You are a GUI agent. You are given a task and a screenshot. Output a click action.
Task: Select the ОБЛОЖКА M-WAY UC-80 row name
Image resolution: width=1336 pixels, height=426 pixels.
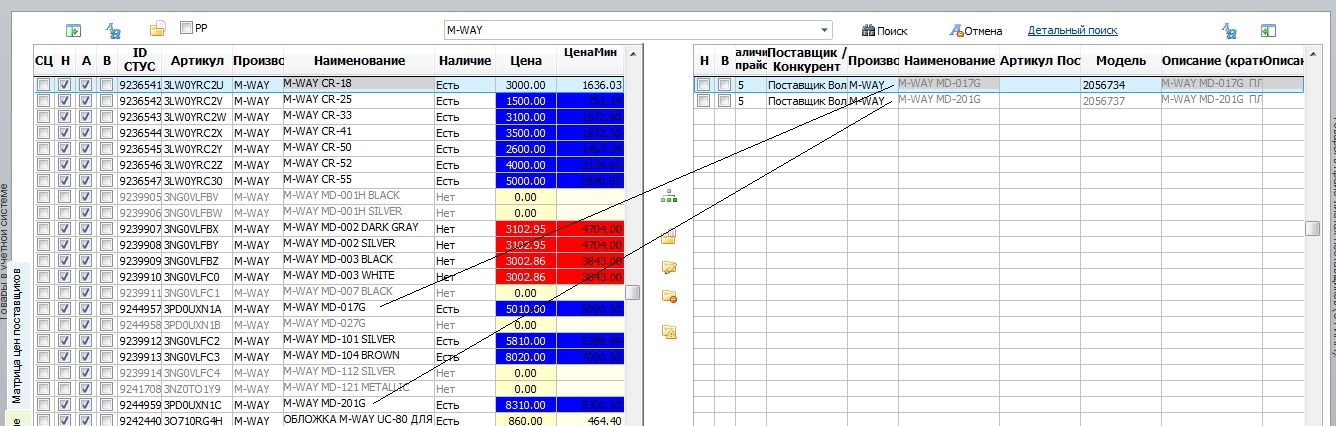pos(359,420)
